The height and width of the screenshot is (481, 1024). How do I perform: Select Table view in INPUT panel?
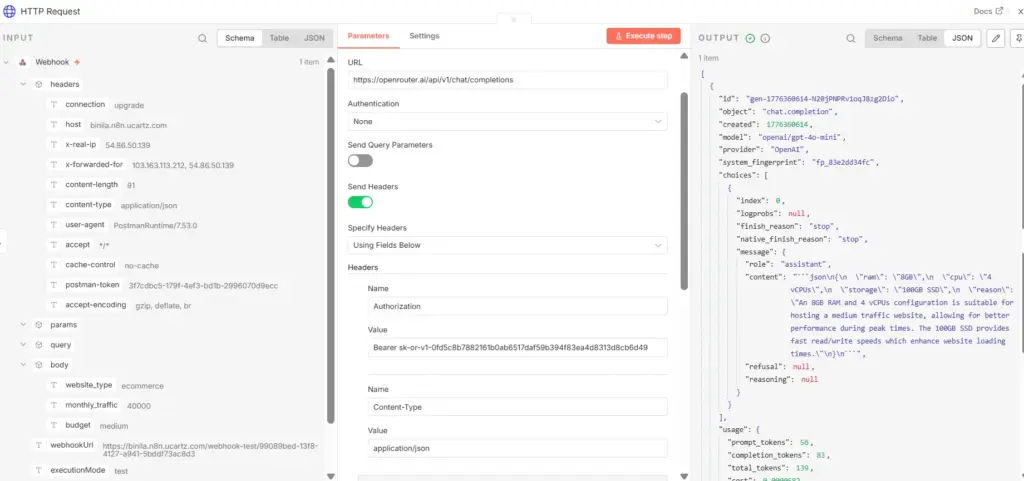[x=279, y=39]
